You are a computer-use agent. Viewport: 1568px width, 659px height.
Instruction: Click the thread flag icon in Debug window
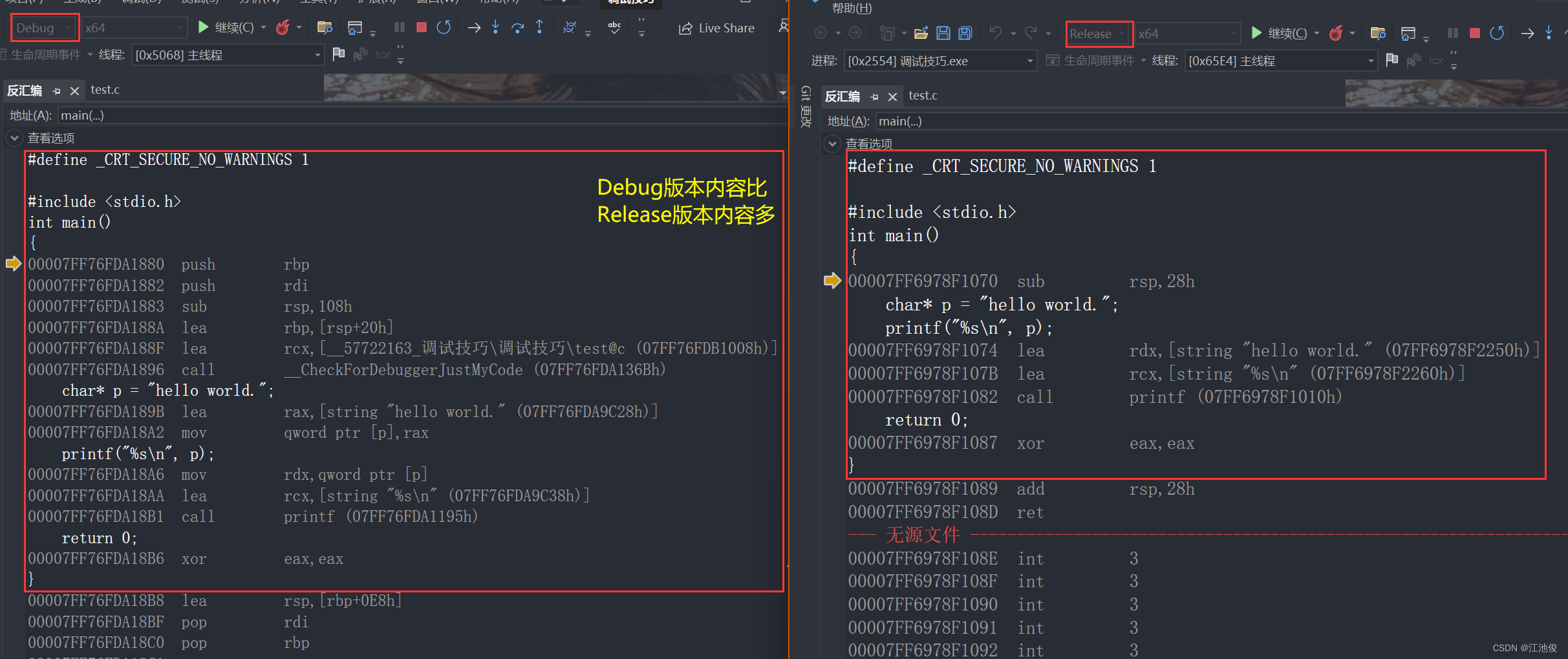[x=338, y=54]
